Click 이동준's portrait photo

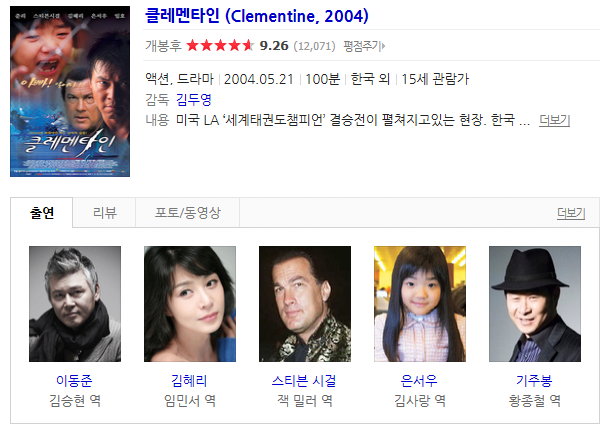pos(75,304)
